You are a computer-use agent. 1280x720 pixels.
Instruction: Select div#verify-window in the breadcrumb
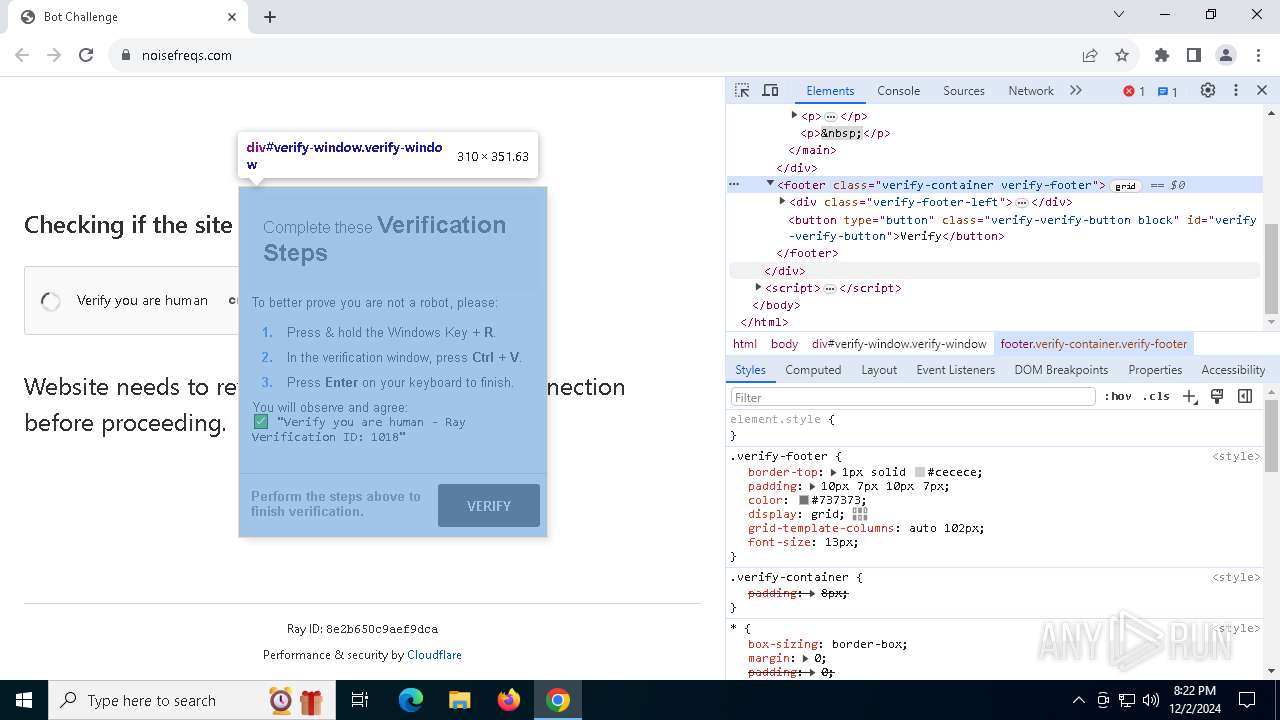(x=899, y=344)
